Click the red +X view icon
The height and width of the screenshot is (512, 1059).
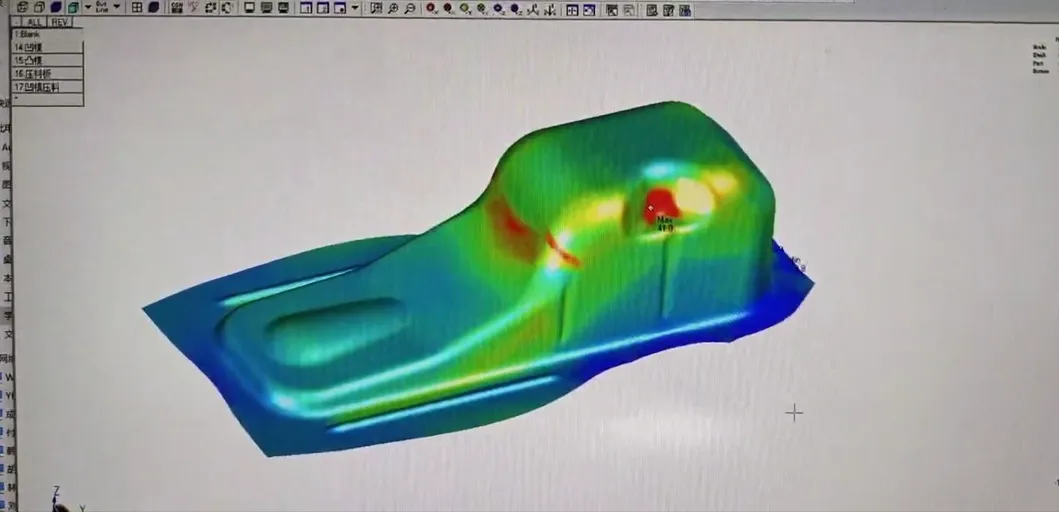431,8
